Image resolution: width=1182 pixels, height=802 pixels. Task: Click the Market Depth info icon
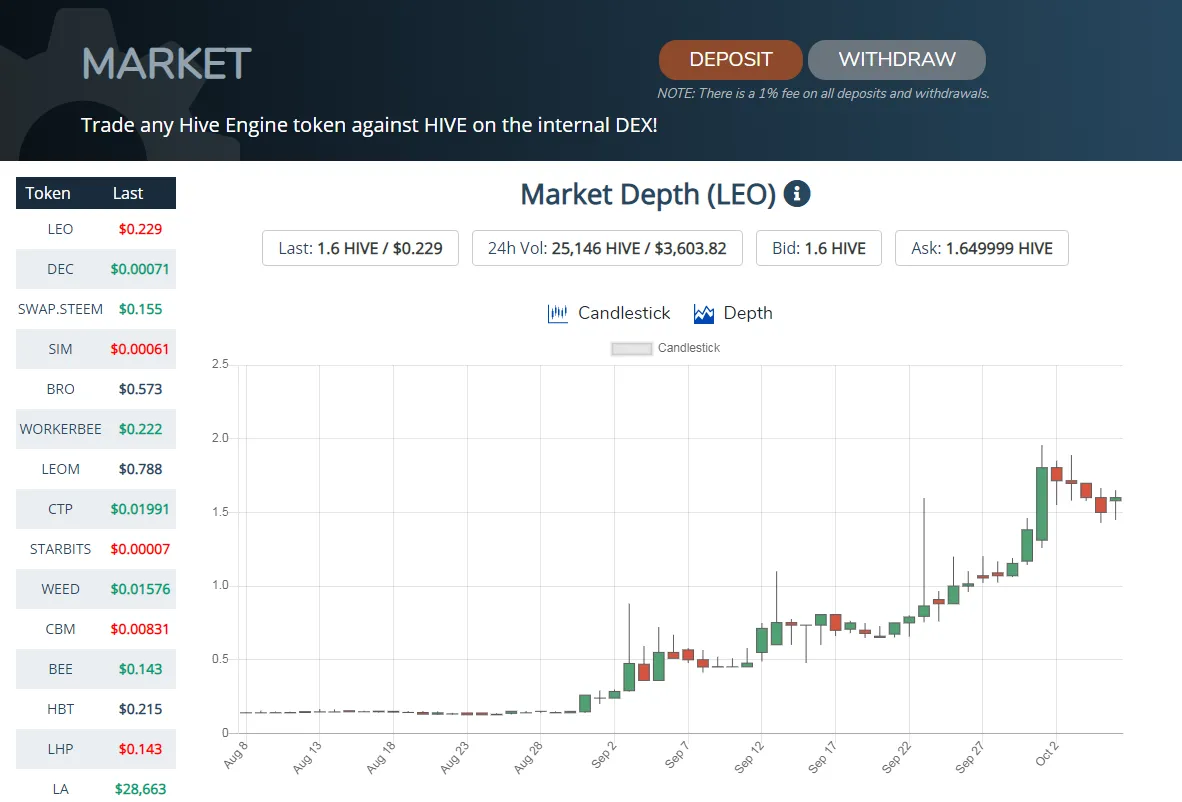coord(797,194)
